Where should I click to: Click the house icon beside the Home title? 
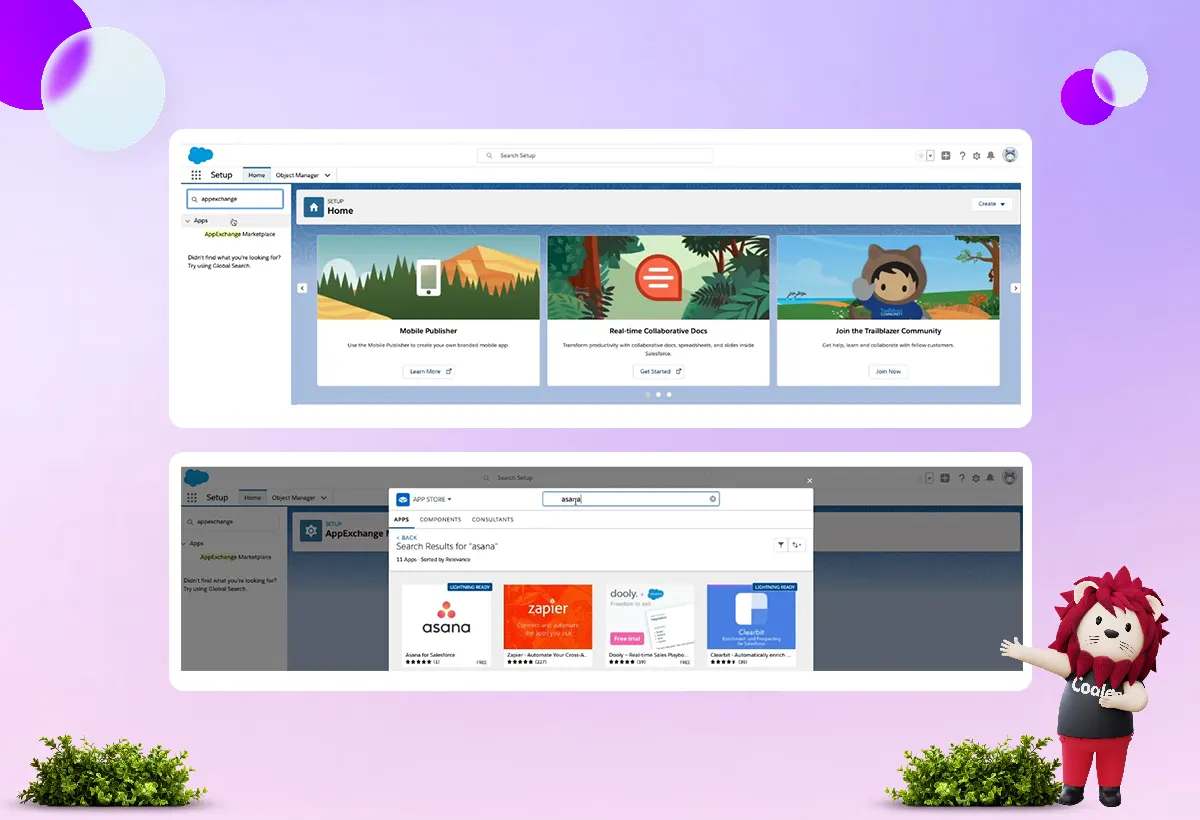[314, 207]
